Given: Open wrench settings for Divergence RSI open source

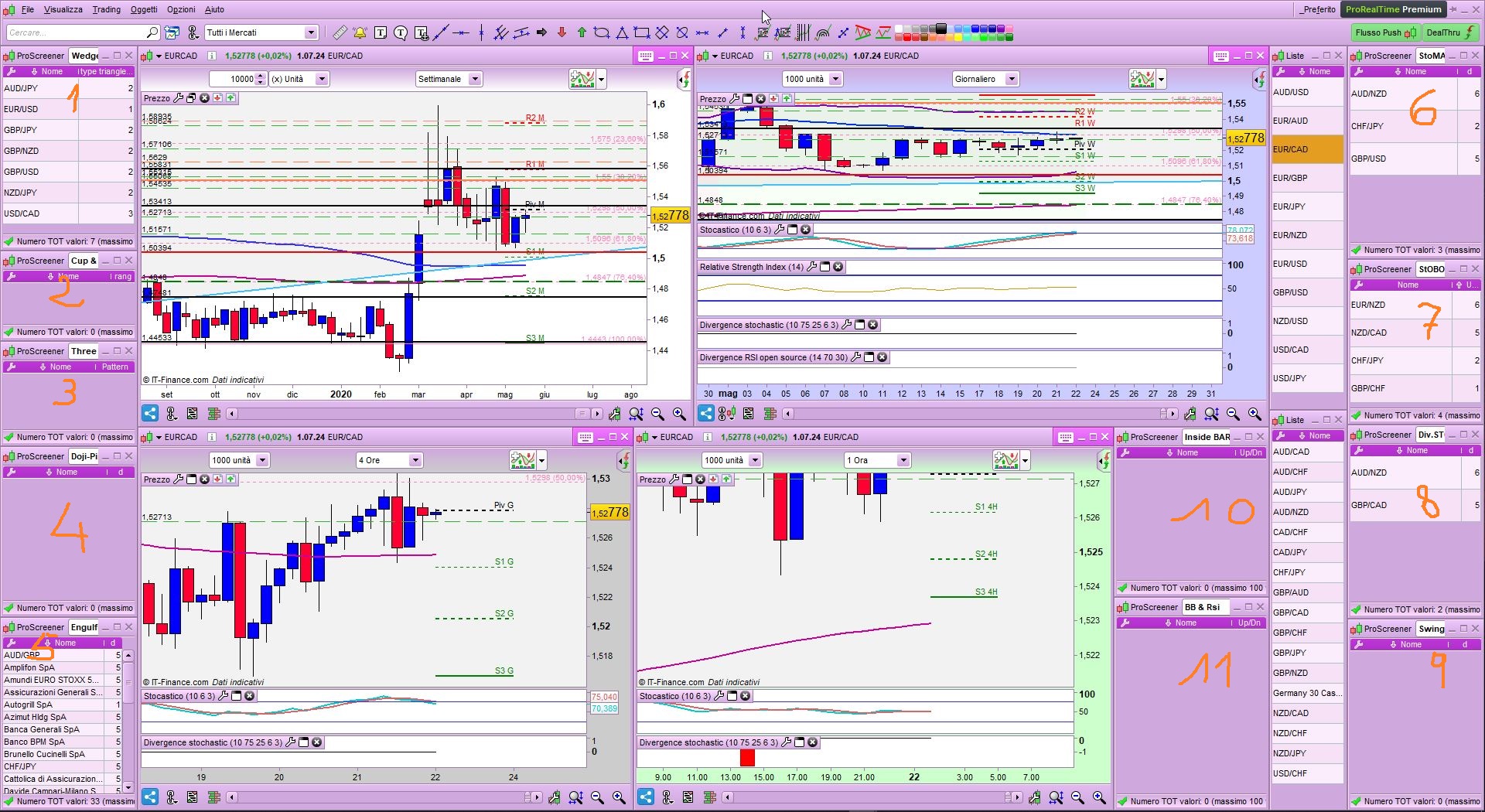Looking at the screenshot, I should point(855,357).
